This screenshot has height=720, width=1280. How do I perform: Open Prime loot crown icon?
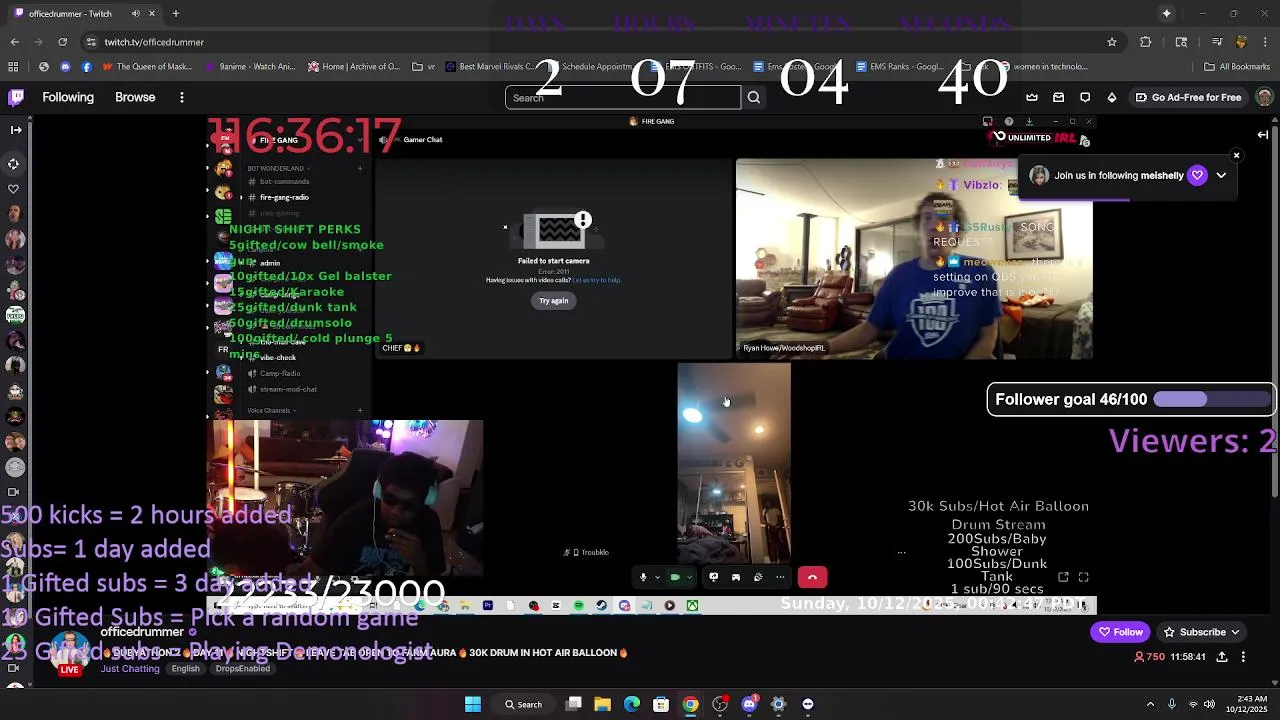[x=1032, y=97]
